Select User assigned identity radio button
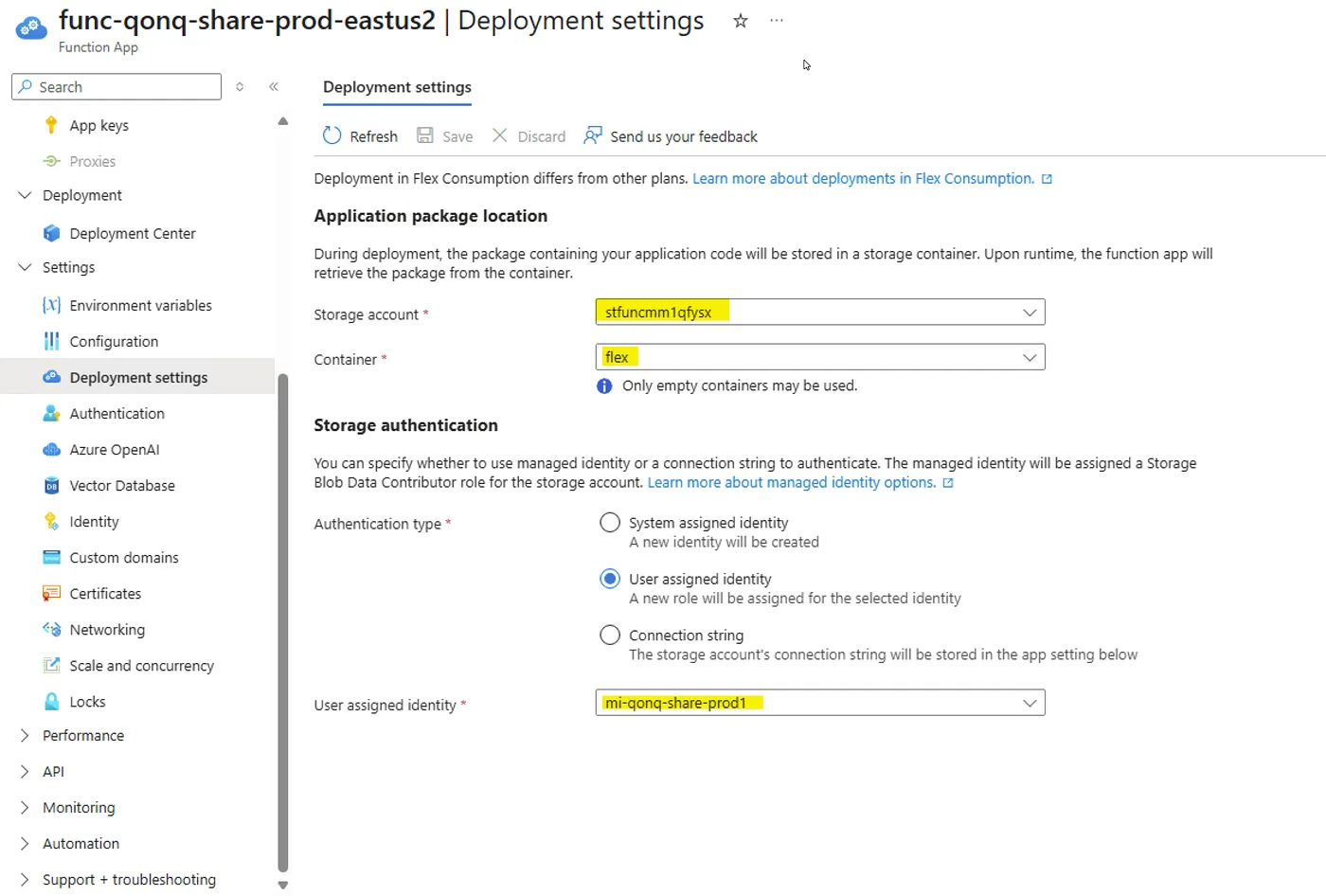The image size is (1326, 896). tap(610, 579)
